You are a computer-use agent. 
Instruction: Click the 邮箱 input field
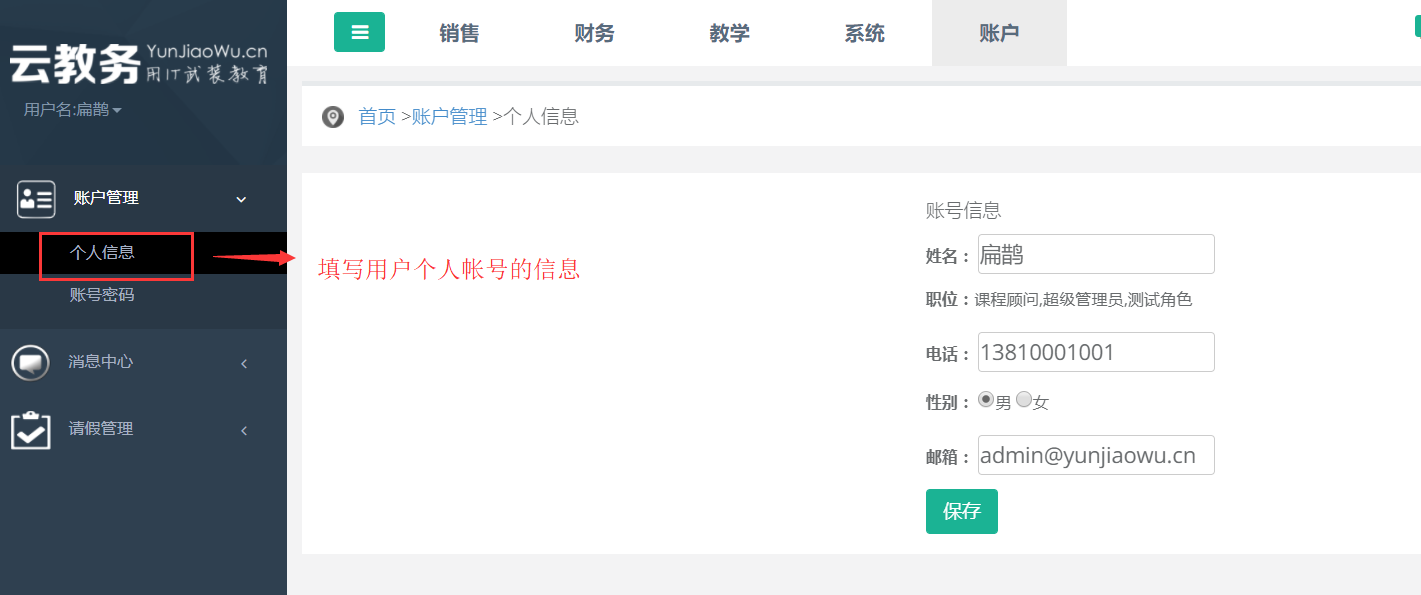(1096, 455)
